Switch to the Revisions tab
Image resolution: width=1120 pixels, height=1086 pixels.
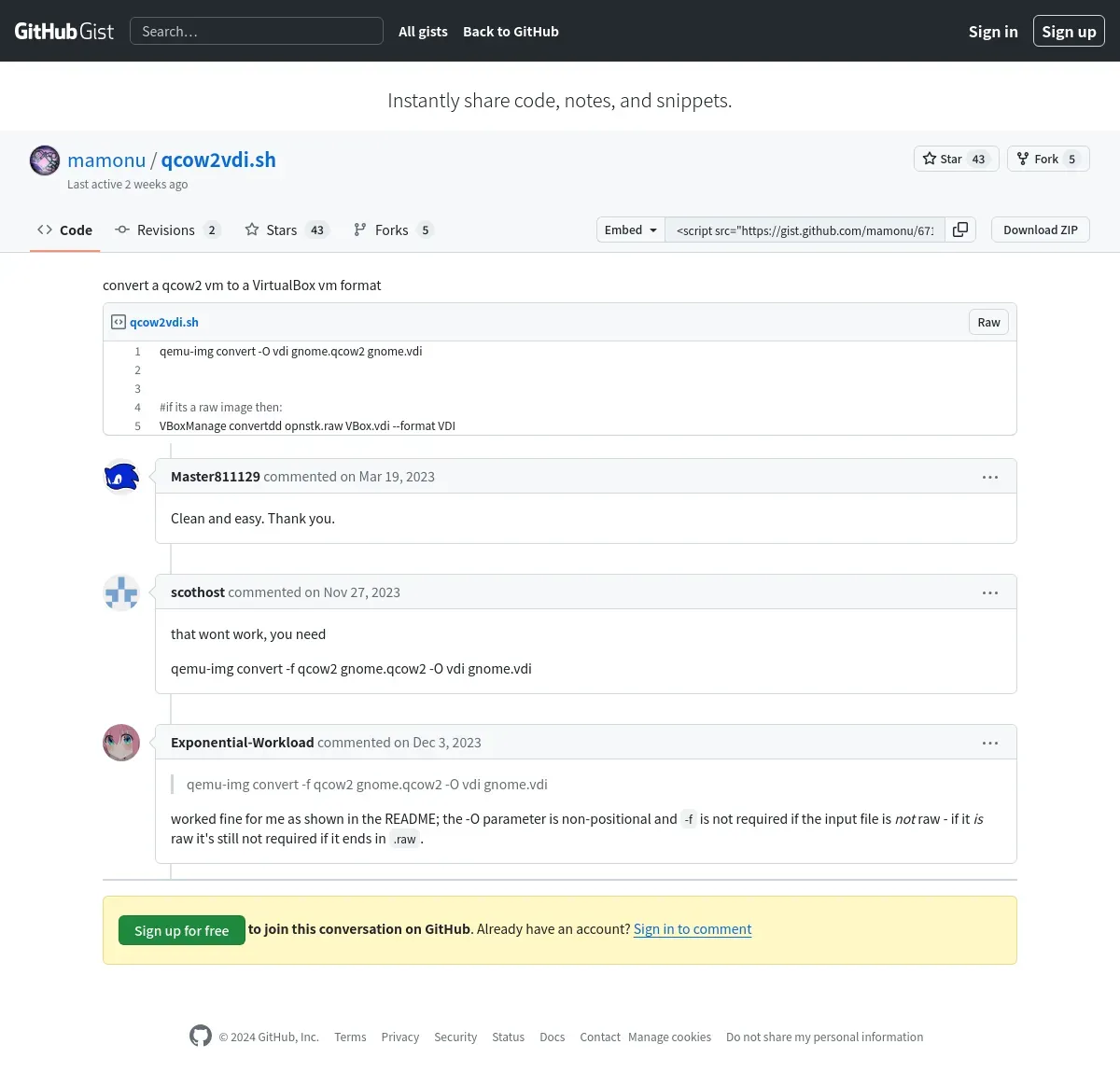click(167, 230)
